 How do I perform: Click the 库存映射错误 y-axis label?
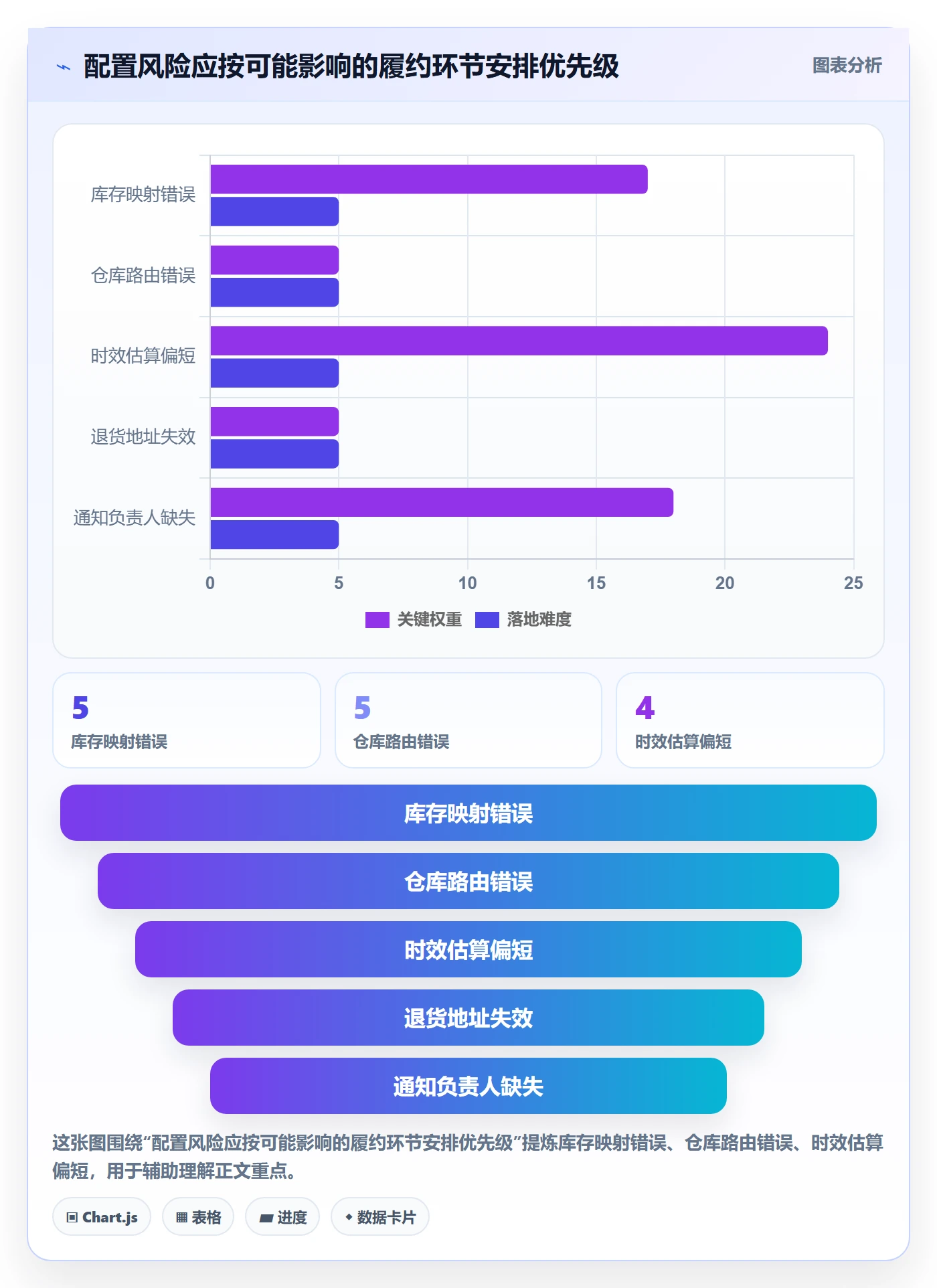(x=143, y=195)
